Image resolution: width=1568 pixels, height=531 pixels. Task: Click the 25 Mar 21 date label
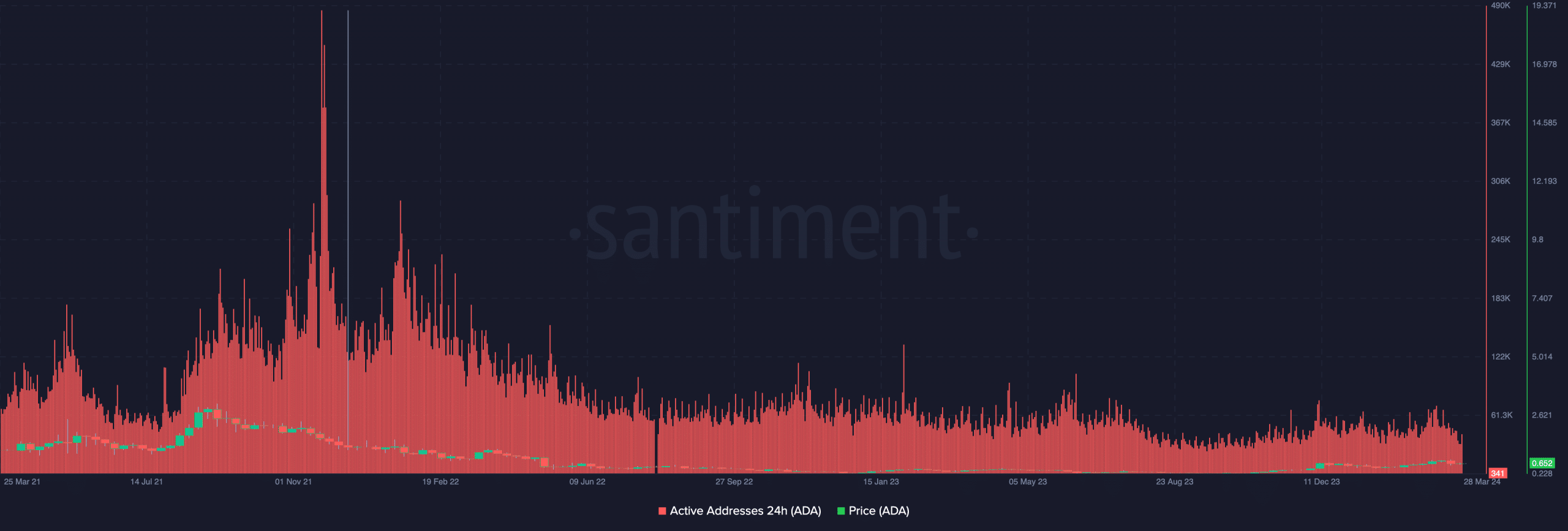[22, 482]
